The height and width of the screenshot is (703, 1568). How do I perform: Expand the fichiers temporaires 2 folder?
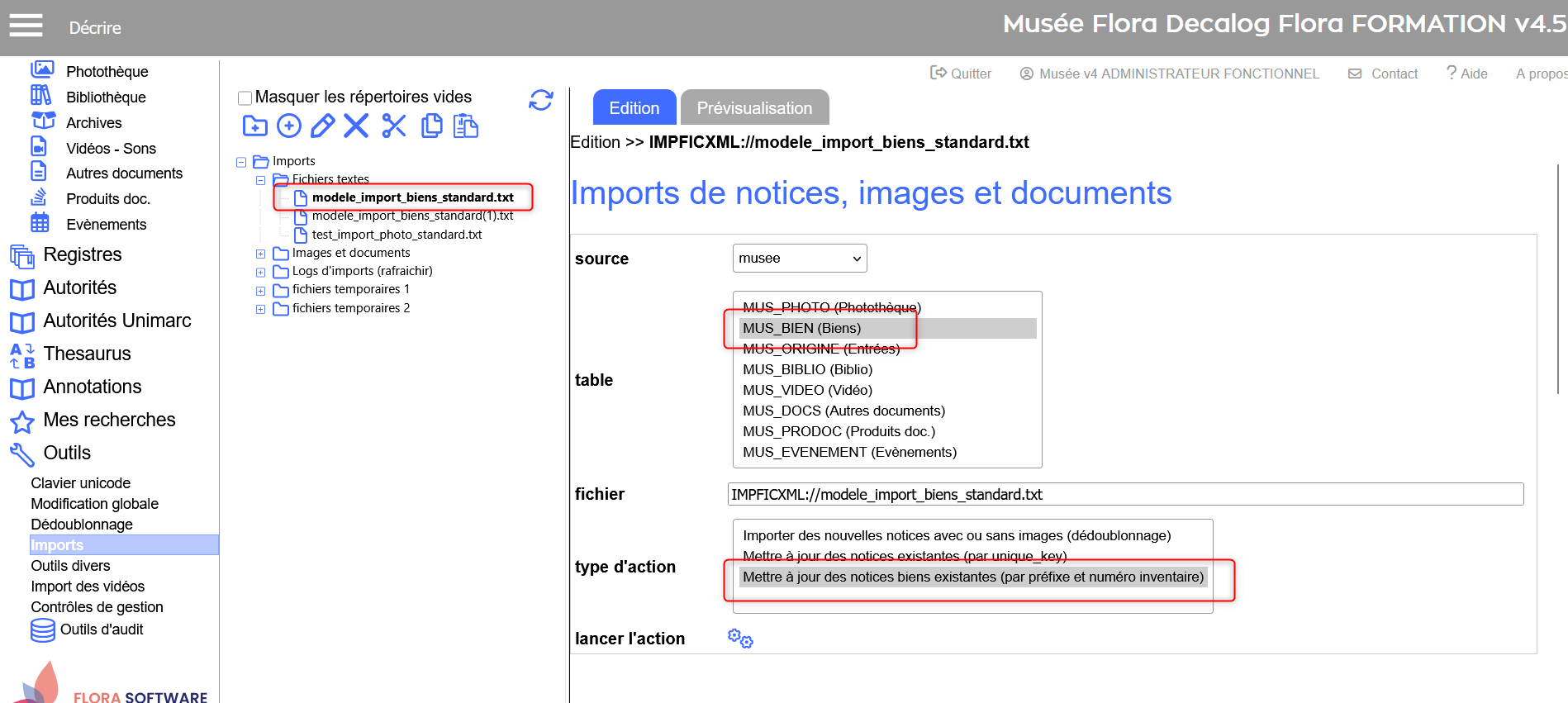(260, 309)
